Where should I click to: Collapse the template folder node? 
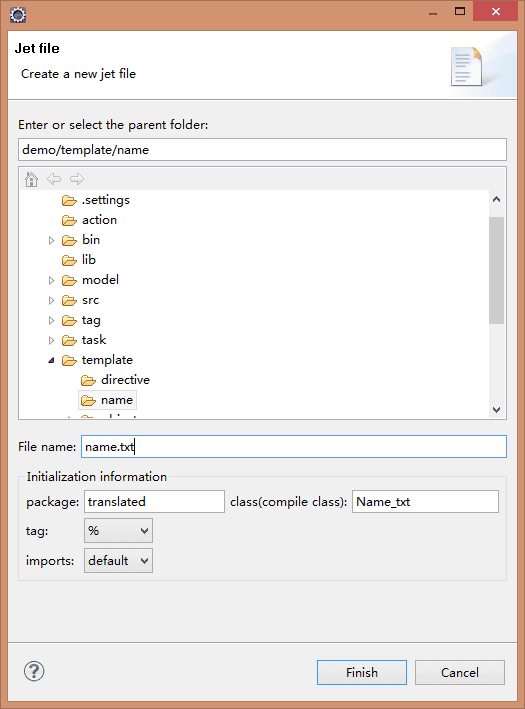[x=52, y=360]
